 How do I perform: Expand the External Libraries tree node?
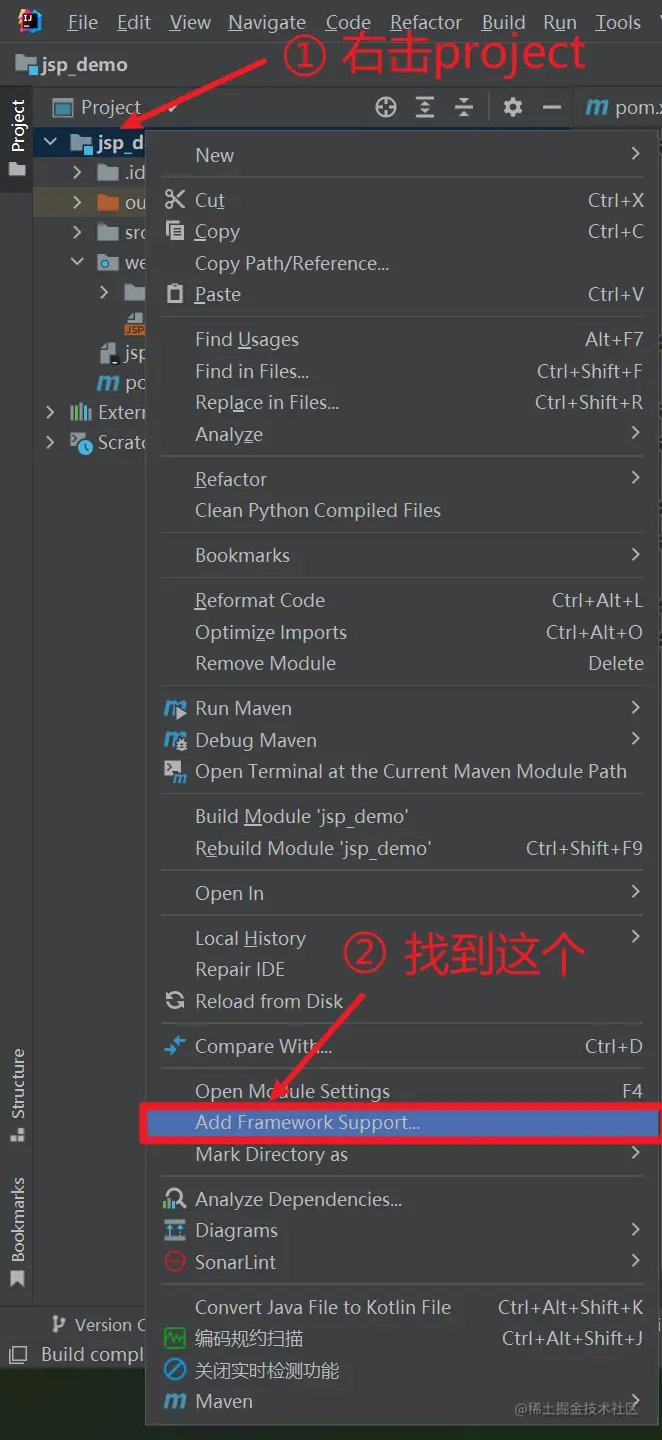pyautogui.click(x=50, y=412)
